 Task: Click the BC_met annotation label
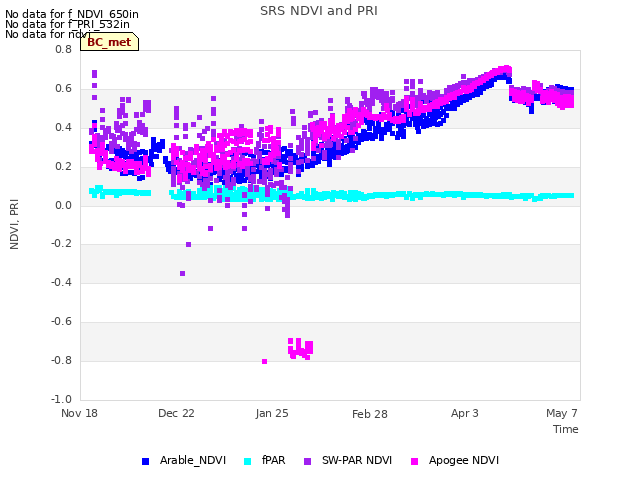[x=109, y=42]
